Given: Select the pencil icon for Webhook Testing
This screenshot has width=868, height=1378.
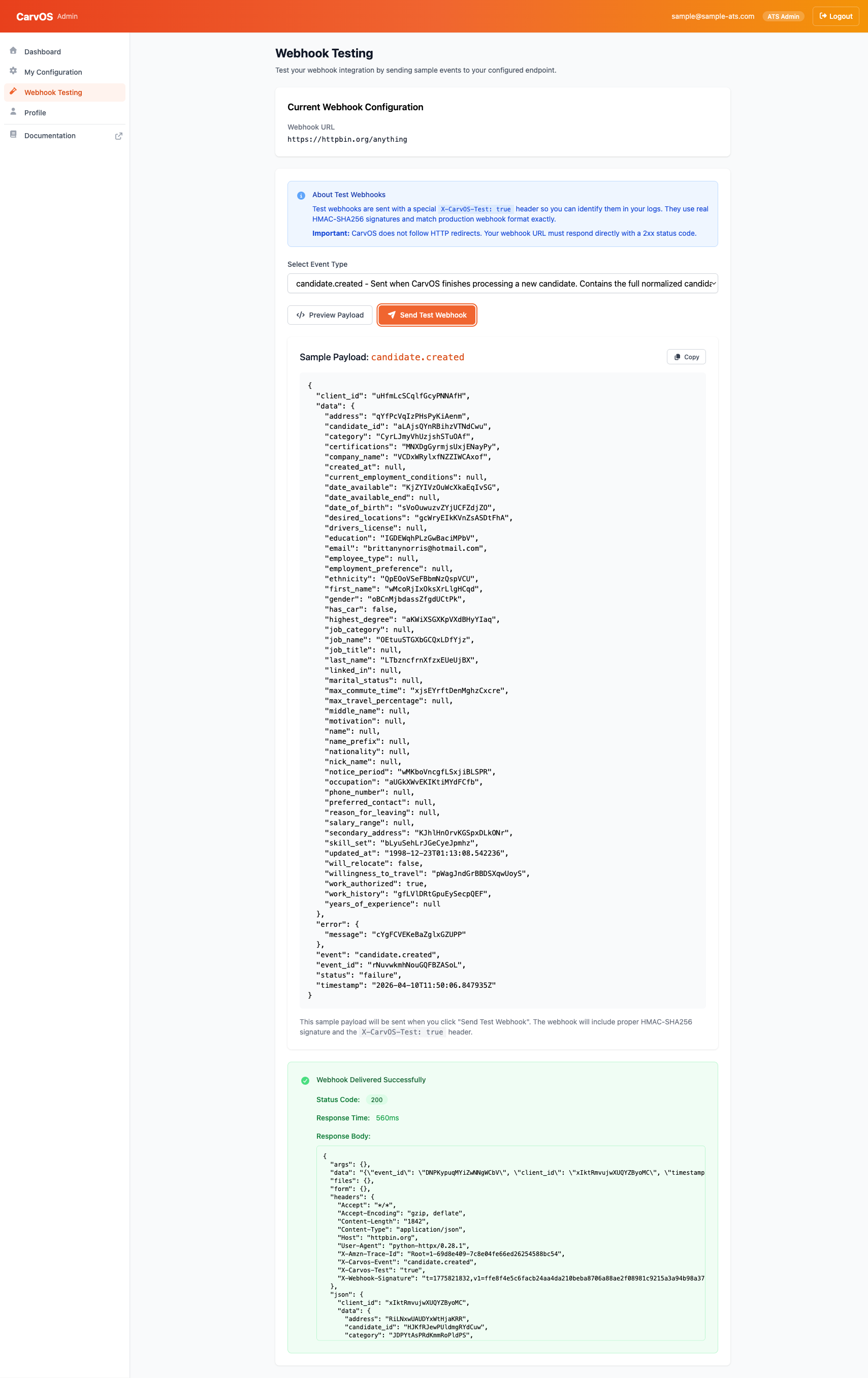Looking at the screenshot, I should (x=13, y=91).
